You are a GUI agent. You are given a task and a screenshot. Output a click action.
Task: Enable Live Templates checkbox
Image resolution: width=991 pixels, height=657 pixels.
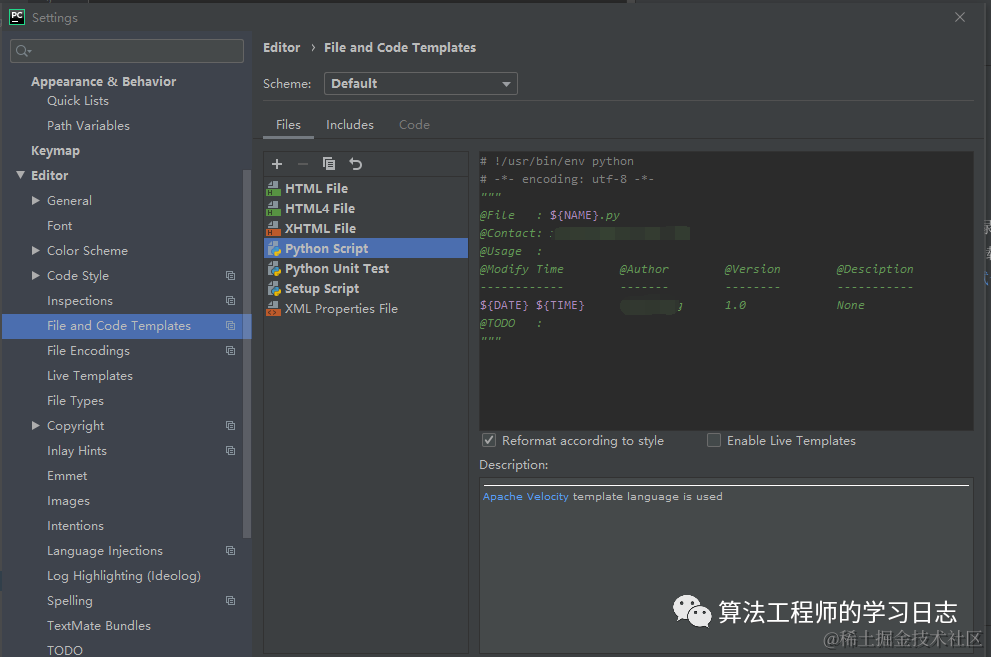[x=714, y=440]
